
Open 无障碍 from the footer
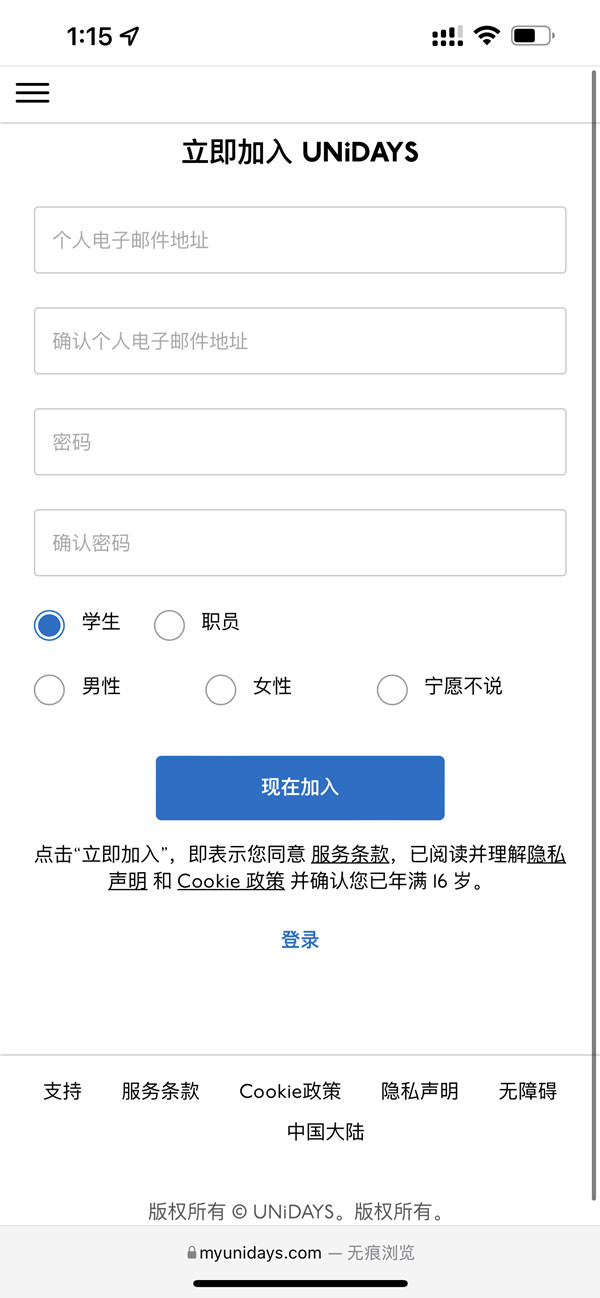[x=528, y=1091]
